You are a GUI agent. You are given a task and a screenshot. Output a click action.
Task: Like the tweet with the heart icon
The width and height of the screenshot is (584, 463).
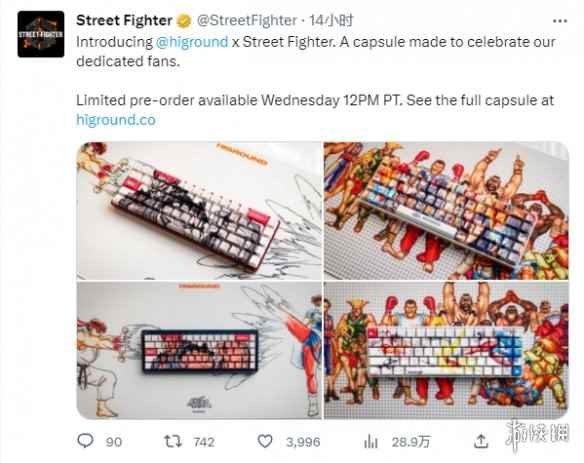265,441
